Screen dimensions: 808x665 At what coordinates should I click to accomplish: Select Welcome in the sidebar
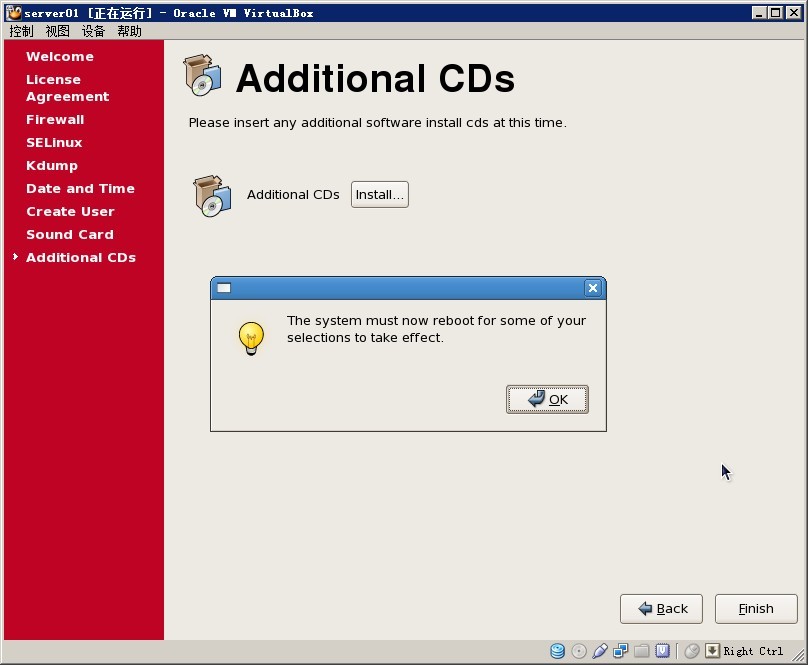pos(60,56)
